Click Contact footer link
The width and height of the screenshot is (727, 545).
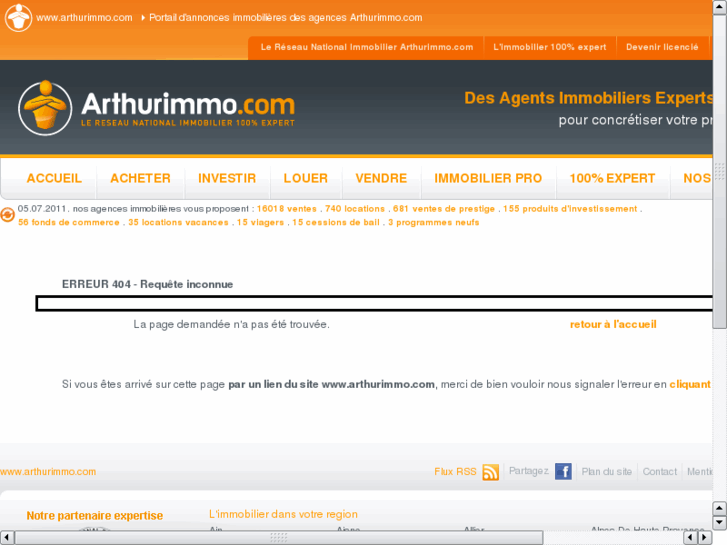[x=660, y=472]
